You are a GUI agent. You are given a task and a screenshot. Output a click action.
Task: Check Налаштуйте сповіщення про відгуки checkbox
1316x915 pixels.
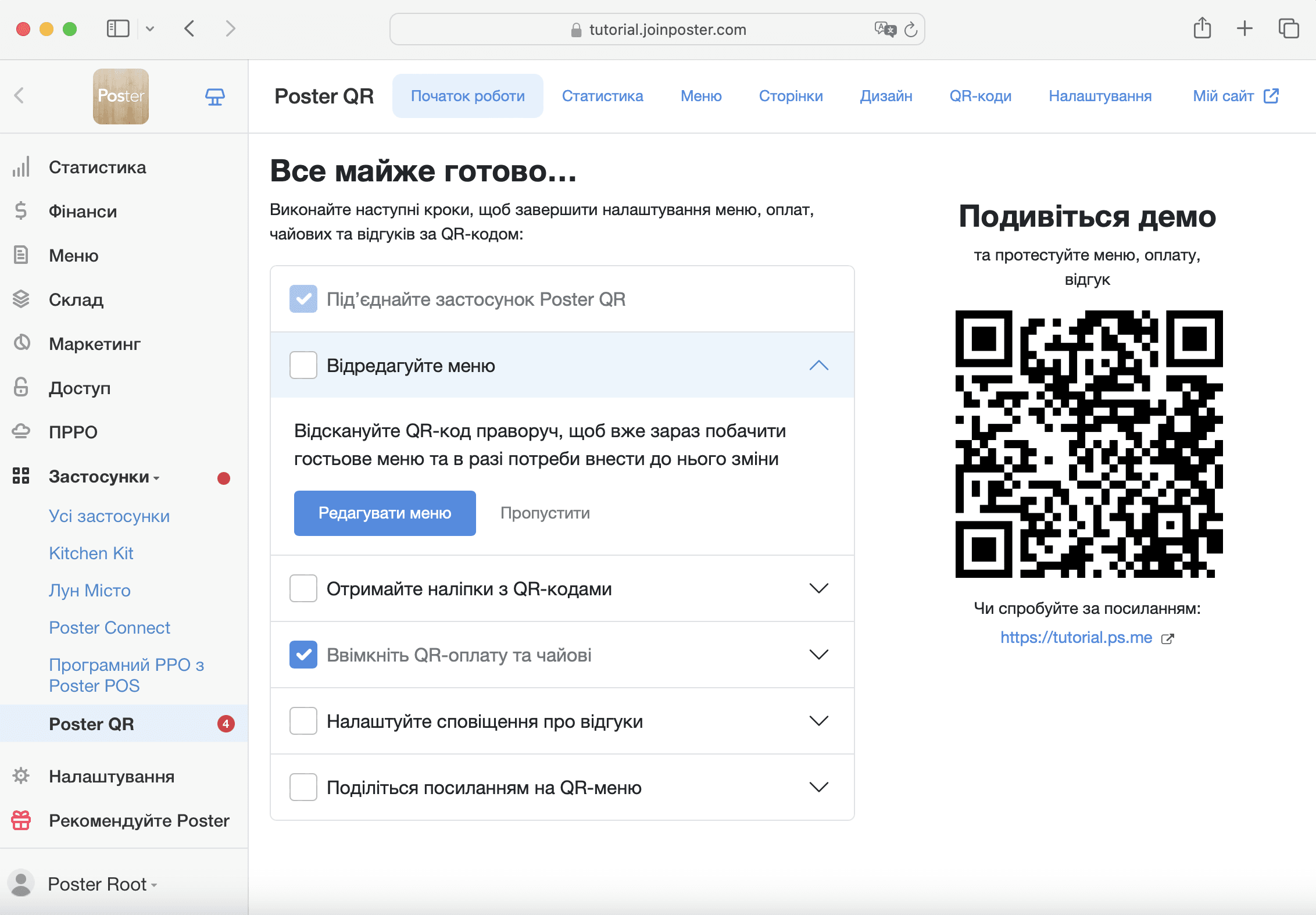coord(303,721)
